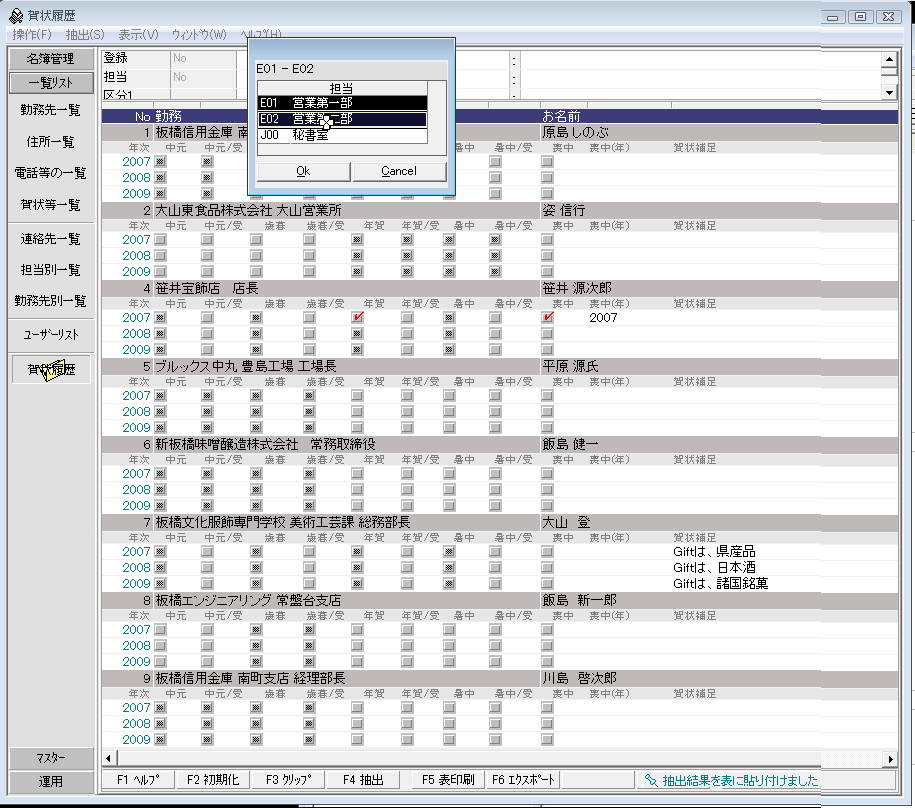The height and width of the screenshot is (808, 915).
Task: Open 勤務先一覧 from the sidebar
Action: pos(51,110)
